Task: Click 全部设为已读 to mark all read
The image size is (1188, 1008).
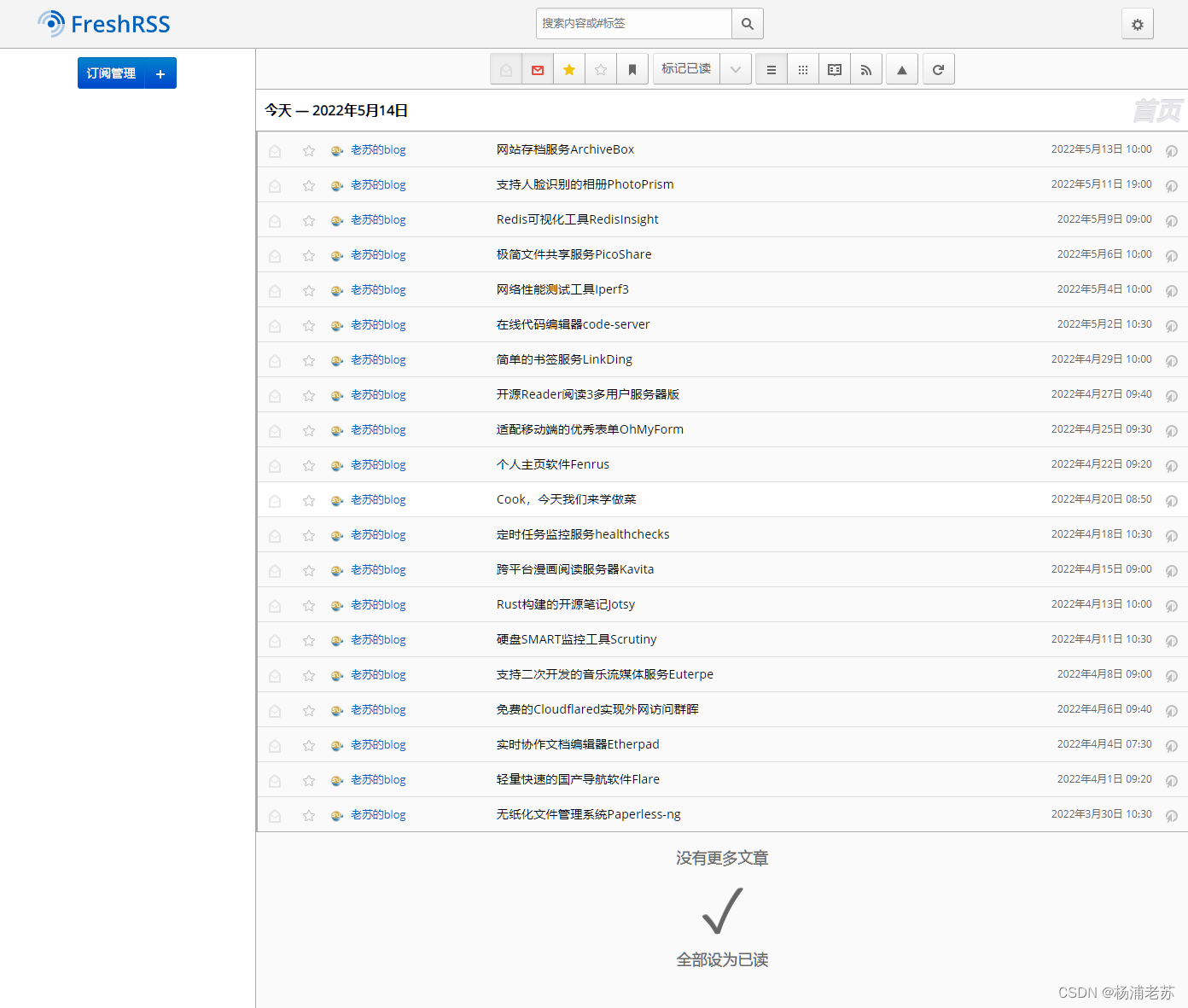Action: point(722,959)
